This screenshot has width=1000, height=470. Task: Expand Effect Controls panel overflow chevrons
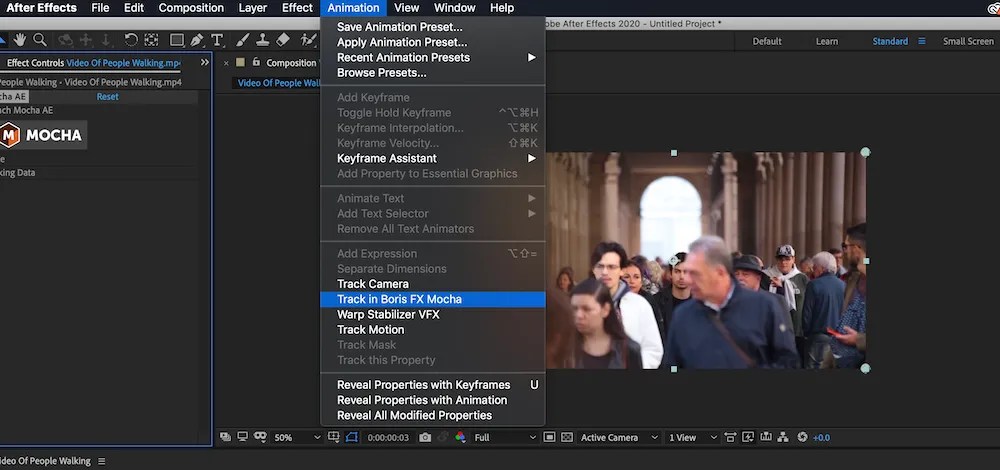[205, 62]
